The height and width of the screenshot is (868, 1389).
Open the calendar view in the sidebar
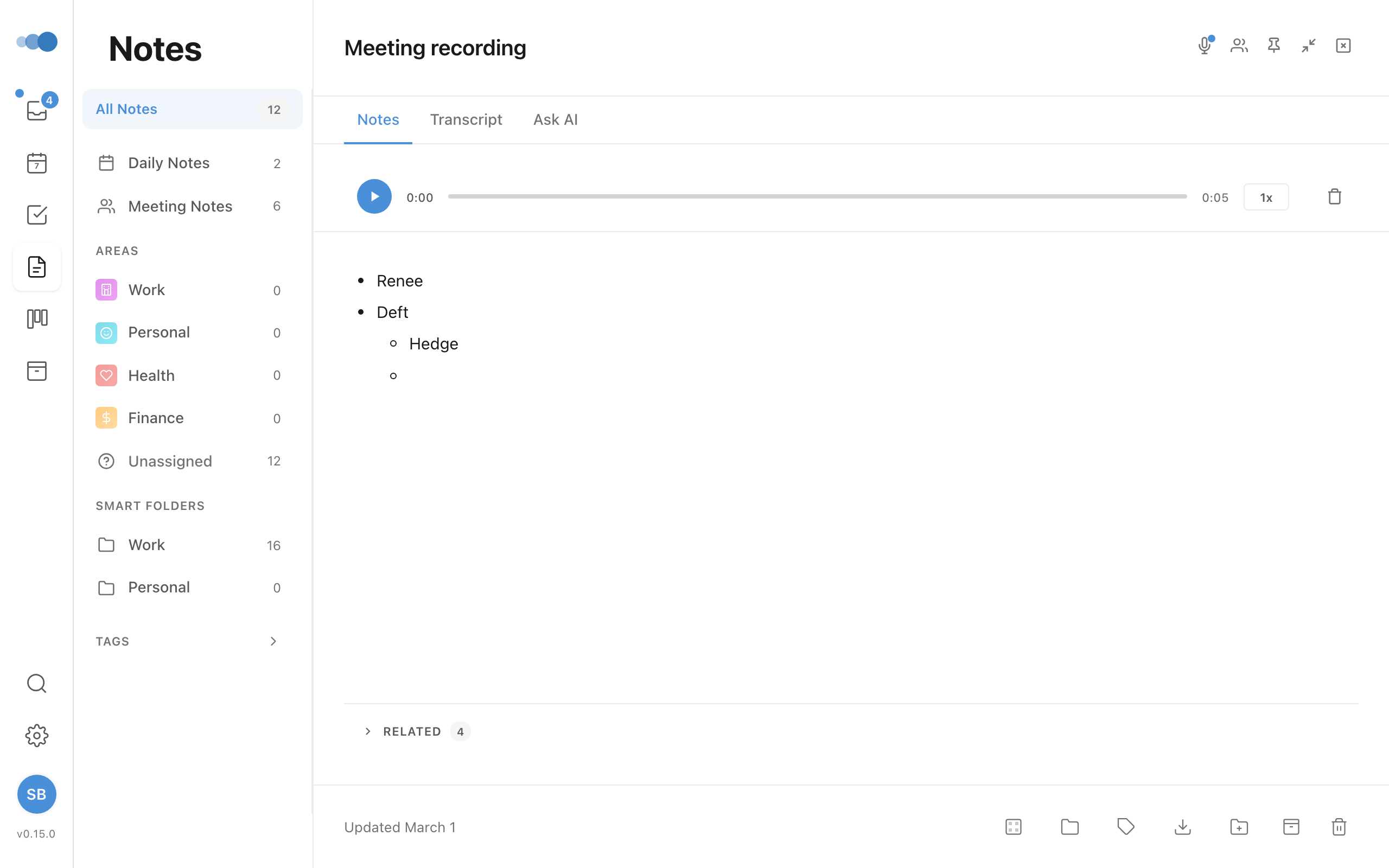pyautogui.click(x=36, y=163)
